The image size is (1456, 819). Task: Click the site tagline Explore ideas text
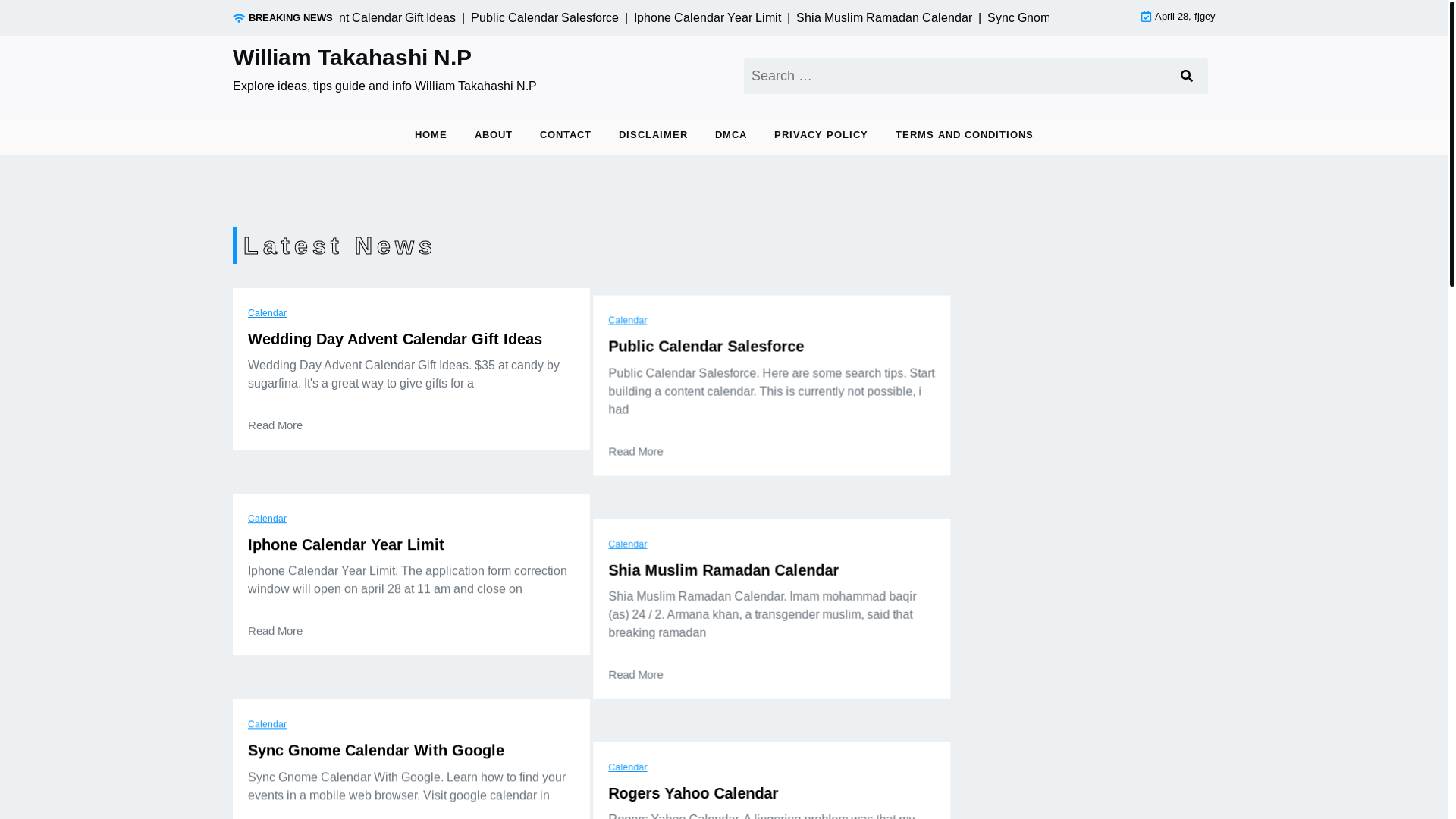pos(384,86)
